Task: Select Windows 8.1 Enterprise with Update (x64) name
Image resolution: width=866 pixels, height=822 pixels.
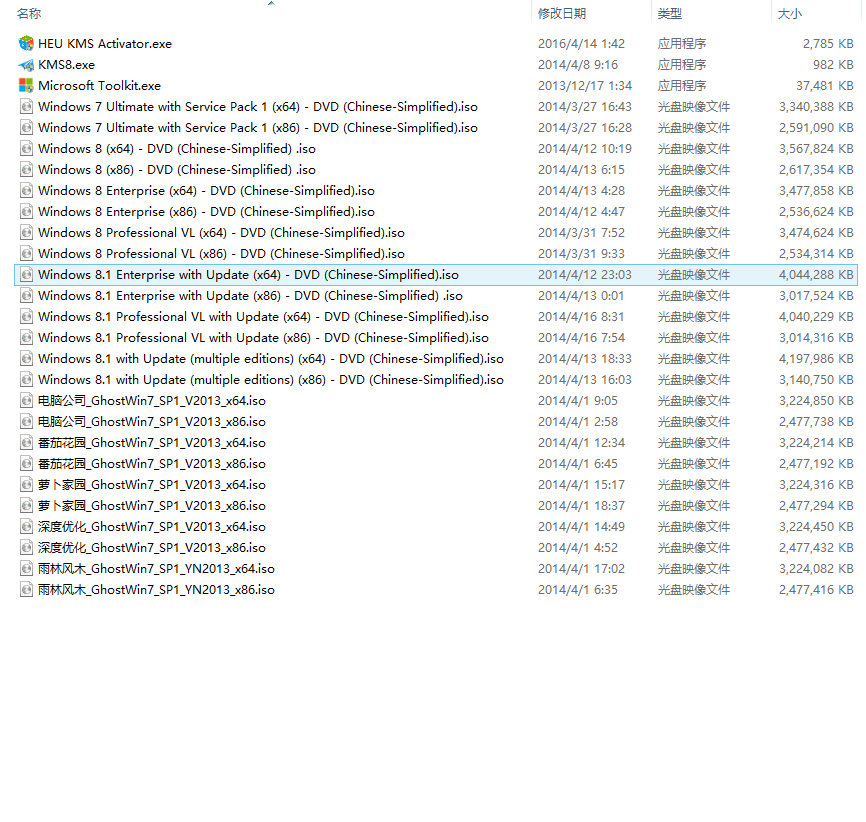Action: click(x=249, y=275)
